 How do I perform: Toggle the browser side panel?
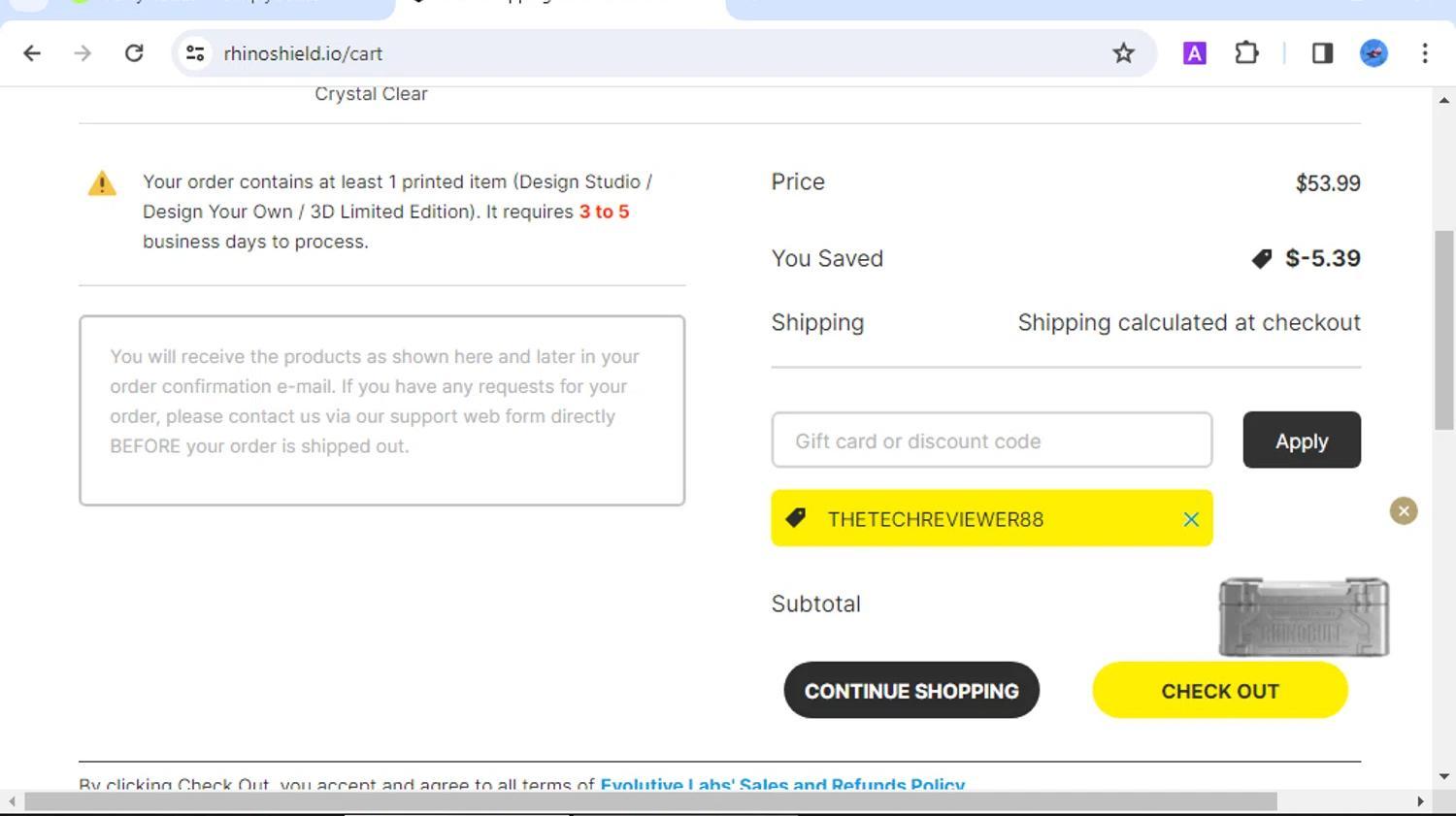point(1322,53)
